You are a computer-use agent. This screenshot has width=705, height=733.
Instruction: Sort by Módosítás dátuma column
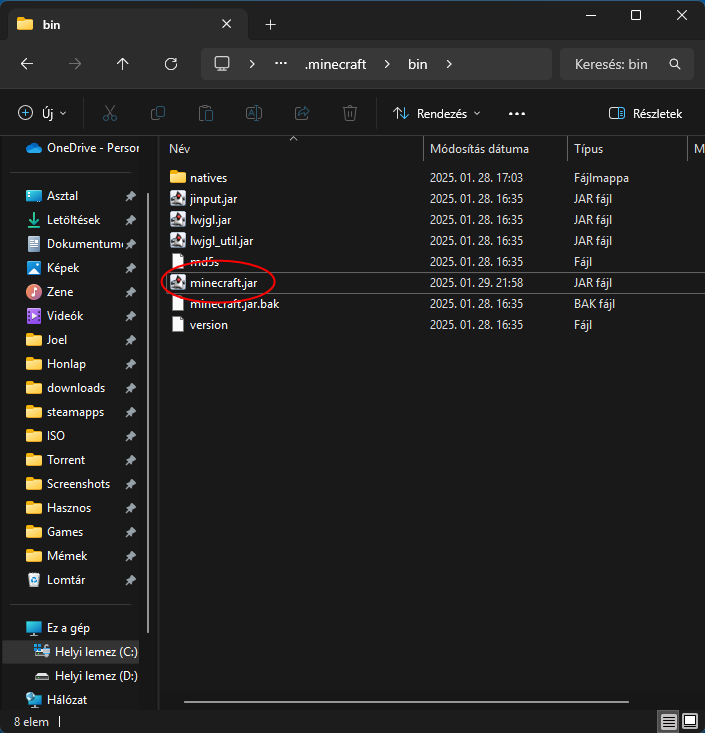click(479, 149)
